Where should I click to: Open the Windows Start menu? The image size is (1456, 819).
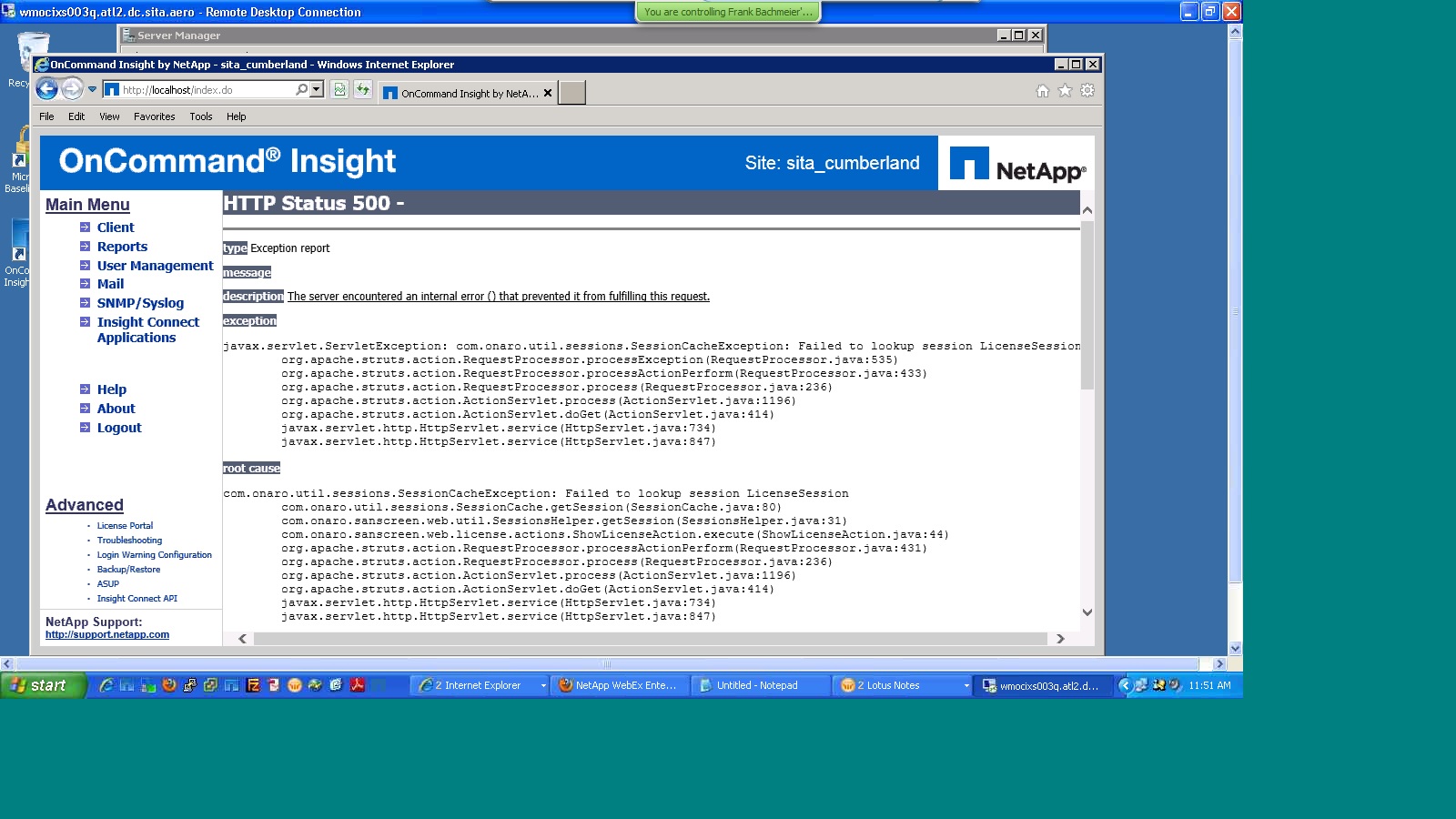point(43,685)
